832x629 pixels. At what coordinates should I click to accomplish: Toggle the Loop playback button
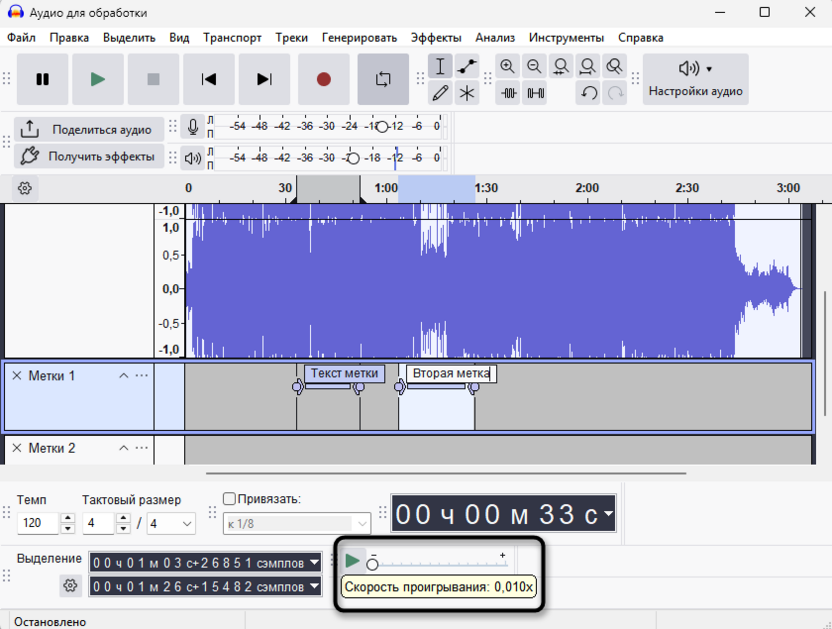383,79
